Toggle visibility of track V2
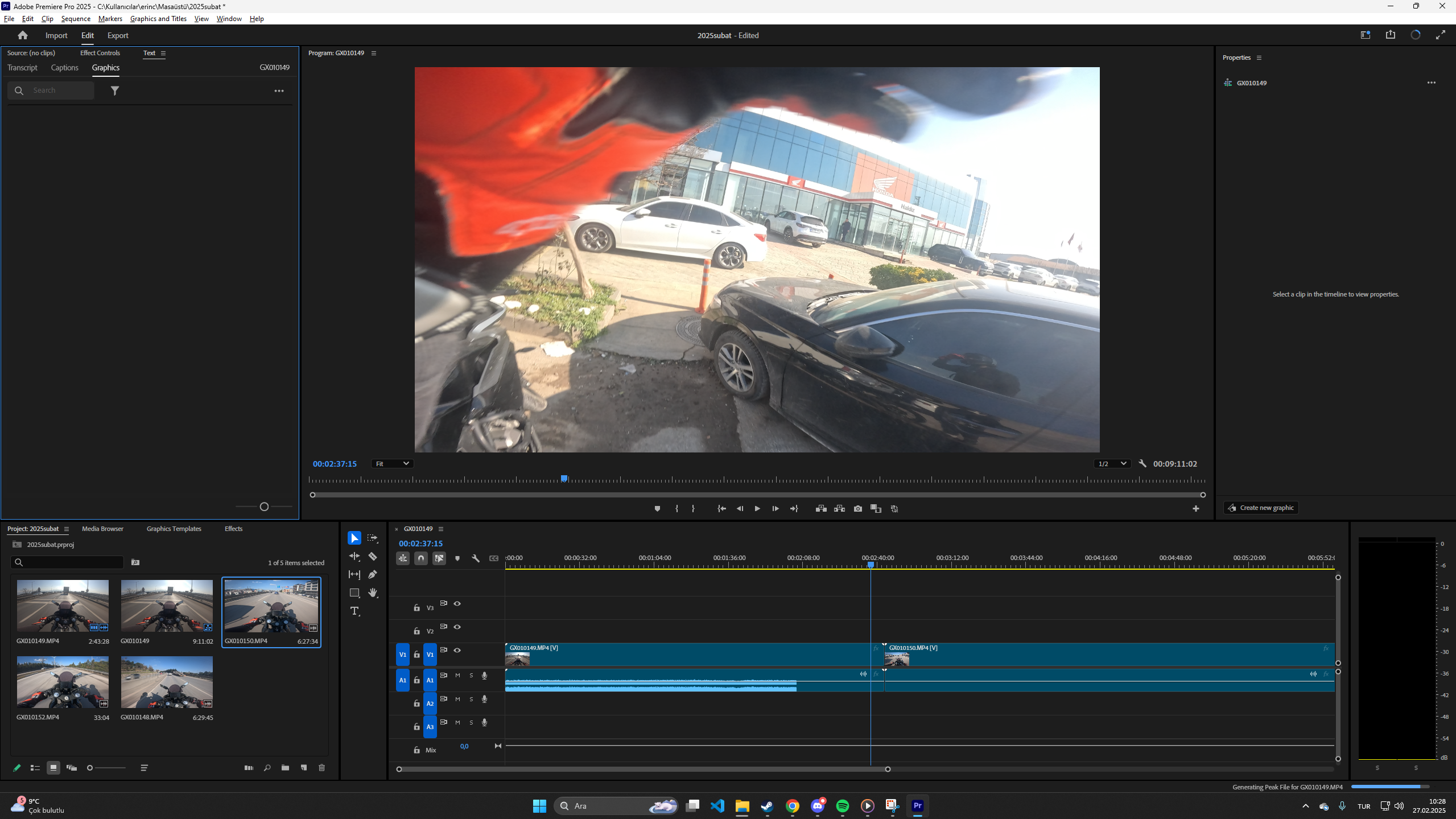 coord(457,627)
